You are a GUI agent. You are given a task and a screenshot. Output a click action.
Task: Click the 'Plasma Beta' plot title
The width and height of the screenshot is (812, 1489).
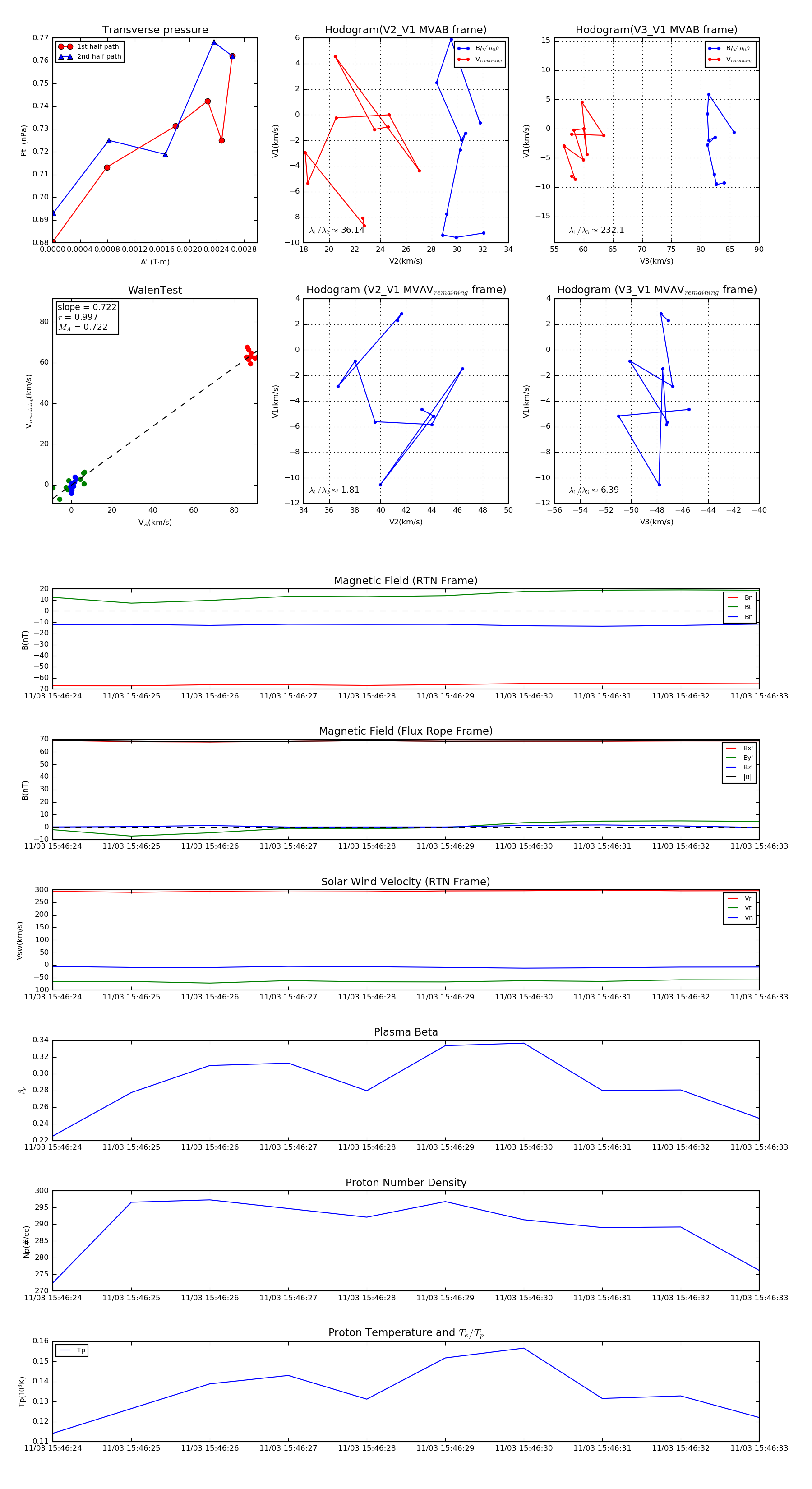pos(406,1032)
